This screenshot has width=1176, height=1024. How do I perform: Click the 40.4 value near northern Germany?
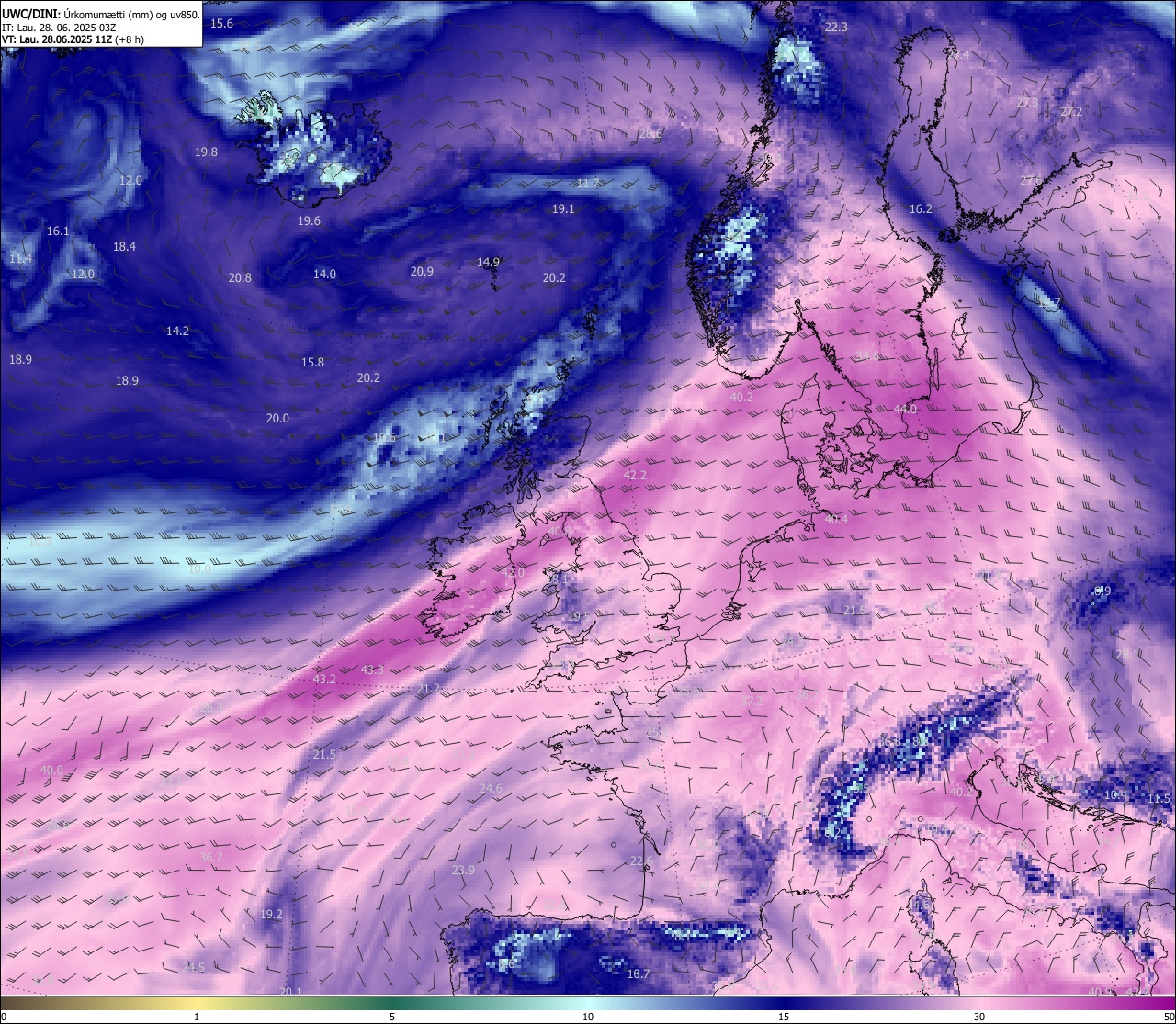click(x=836, y=520)
